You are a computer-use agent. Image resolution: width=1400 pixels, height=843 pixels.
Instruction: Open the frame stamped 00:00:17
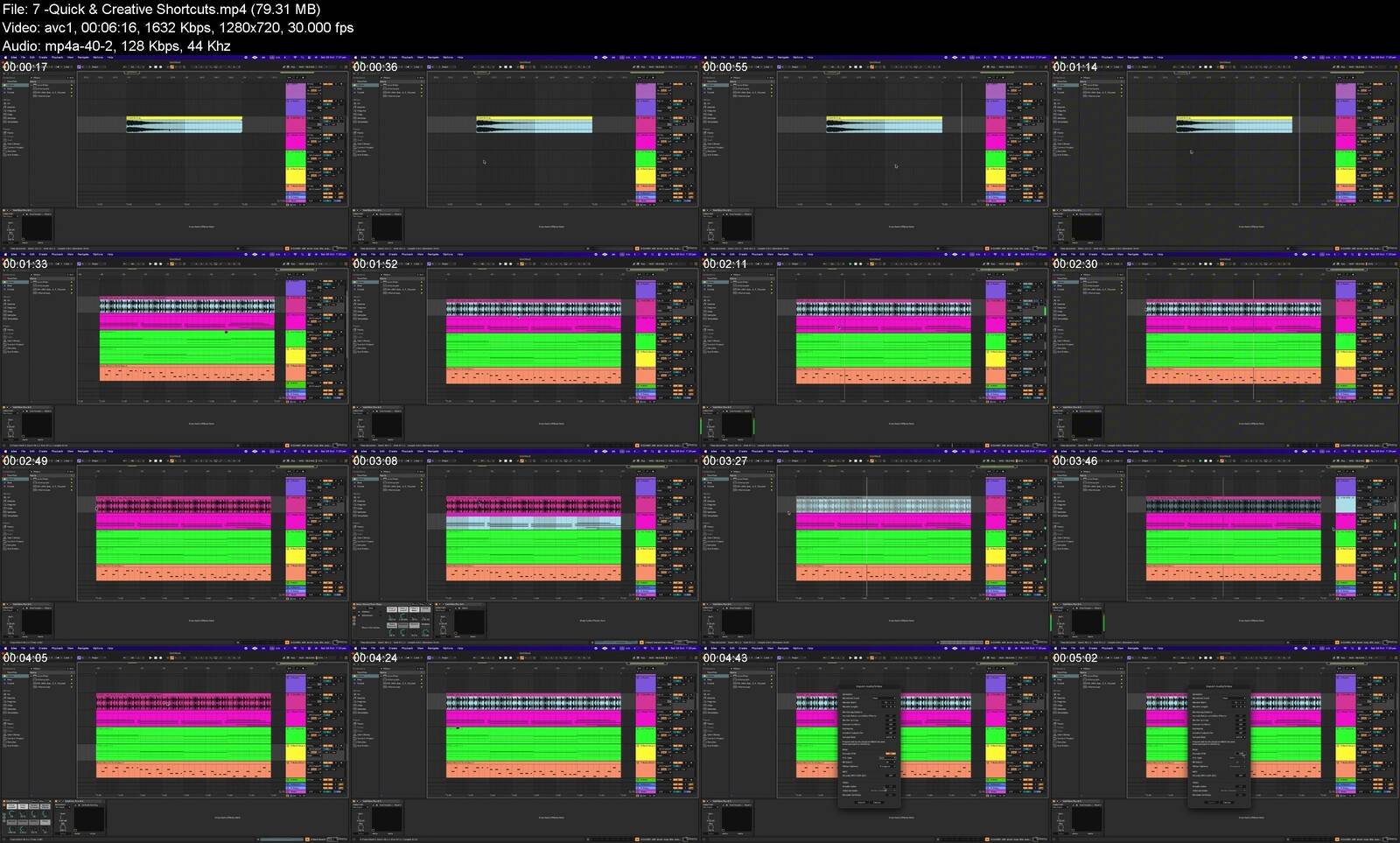click(x=175, y=153)
